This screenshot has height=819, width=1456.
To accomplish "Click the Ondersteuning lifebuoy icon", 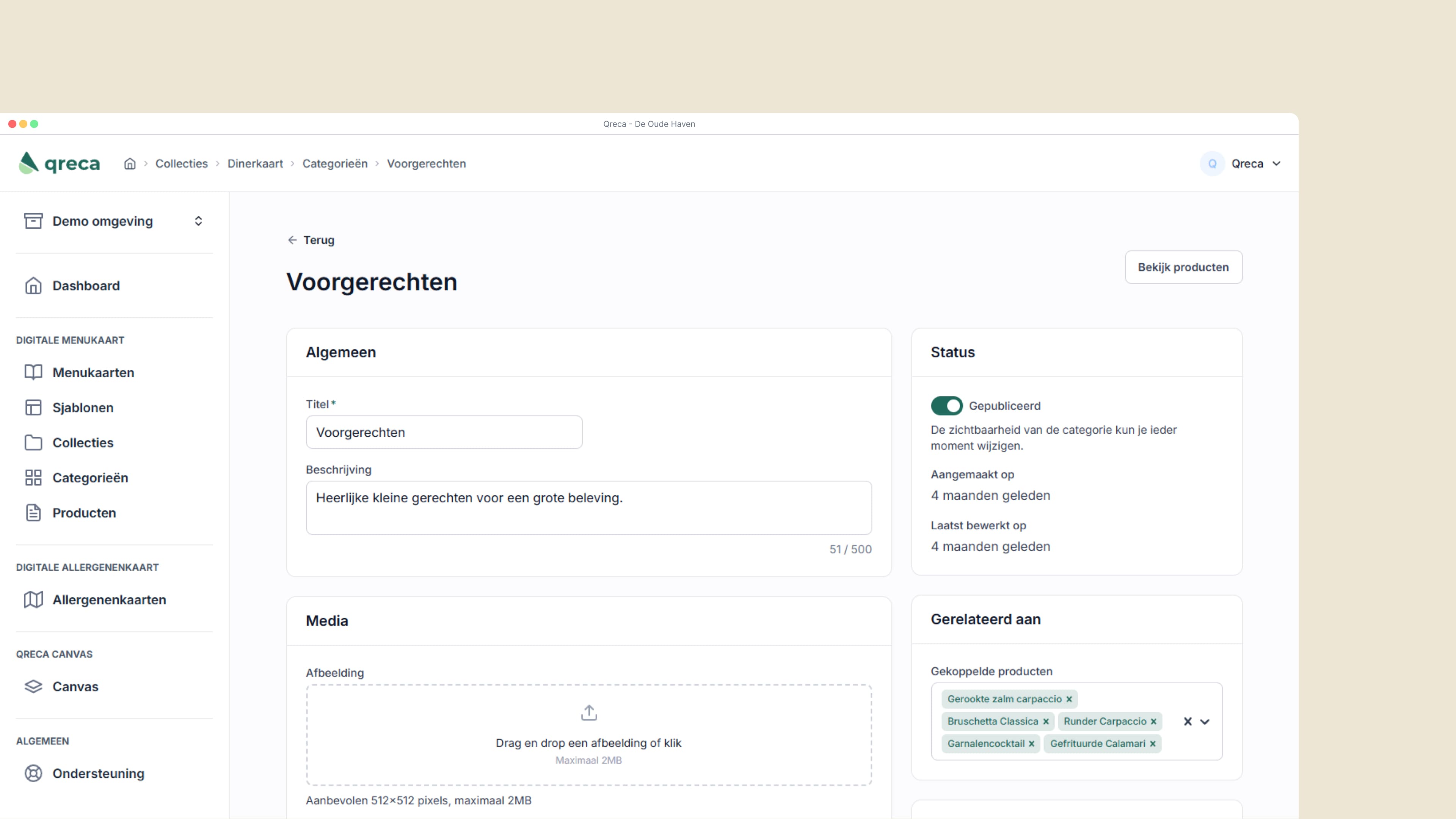I will coord(33,773).
